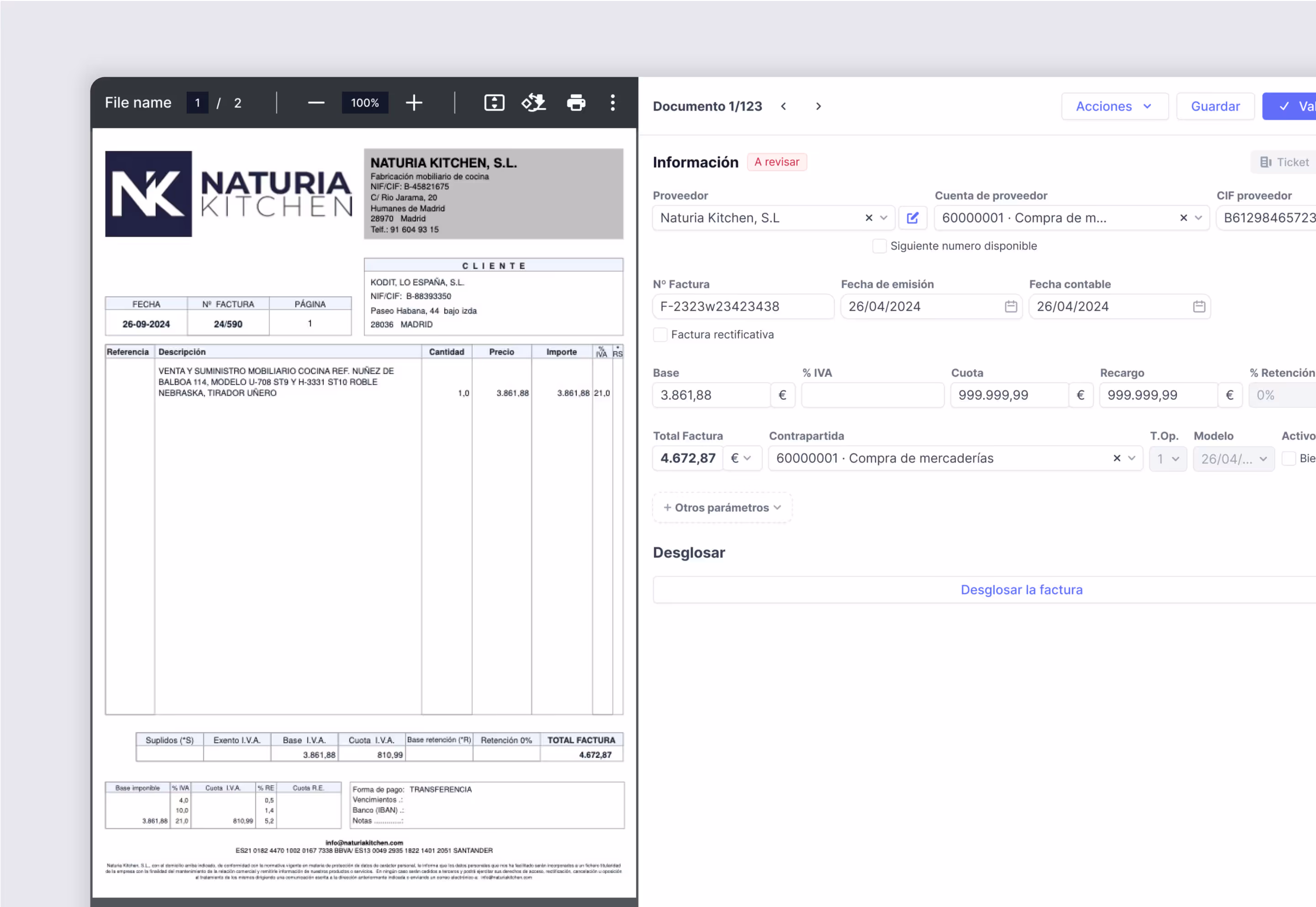The width and height of the screenshot is (1316, 907).
Task: Expand Contrapartida dropdown arrow
Action: point(1131,459)
